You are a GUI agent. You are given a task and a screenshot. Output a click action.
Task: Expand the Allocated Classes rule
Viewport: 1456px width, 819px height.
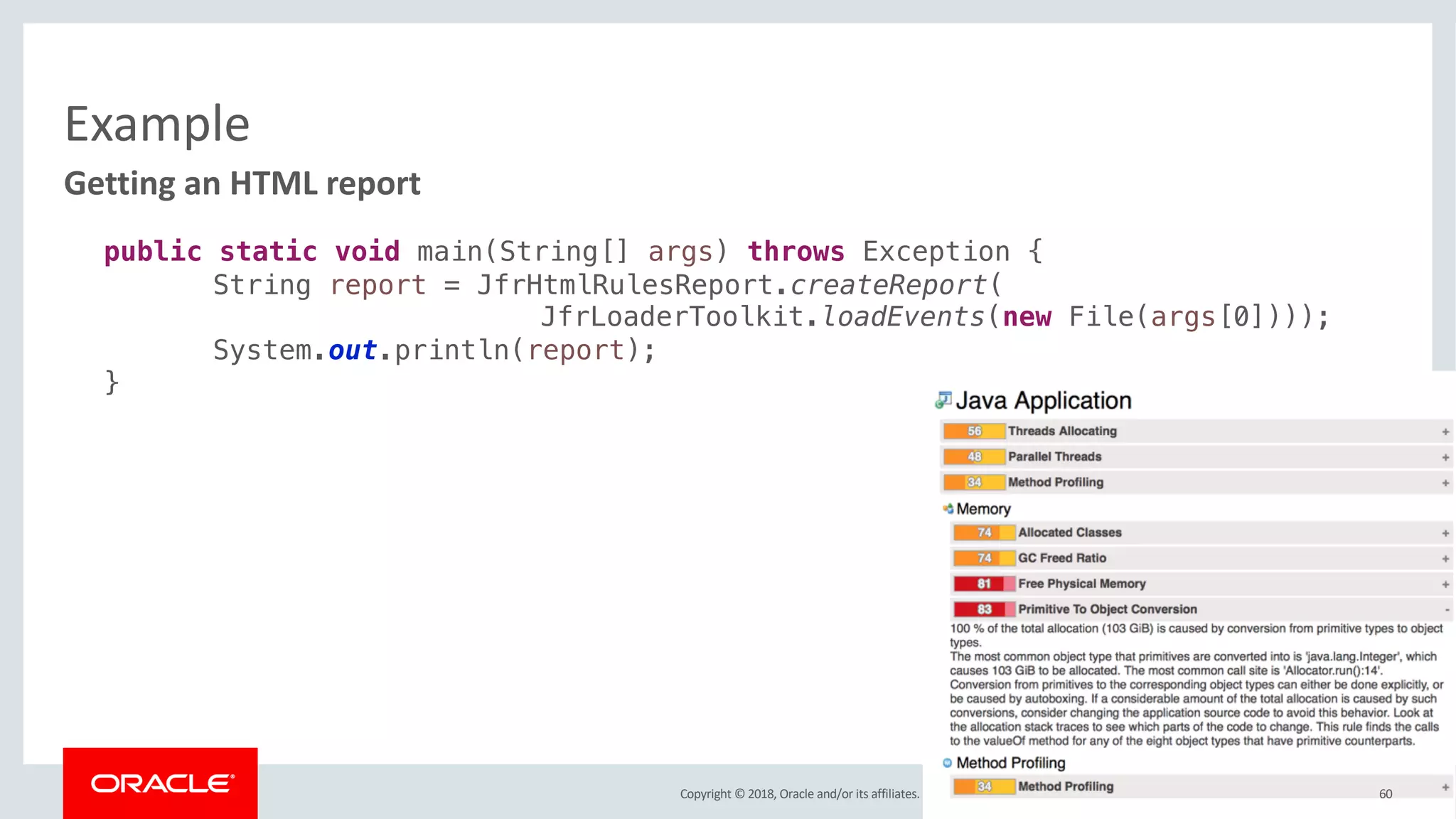[x=1445, y=533]
